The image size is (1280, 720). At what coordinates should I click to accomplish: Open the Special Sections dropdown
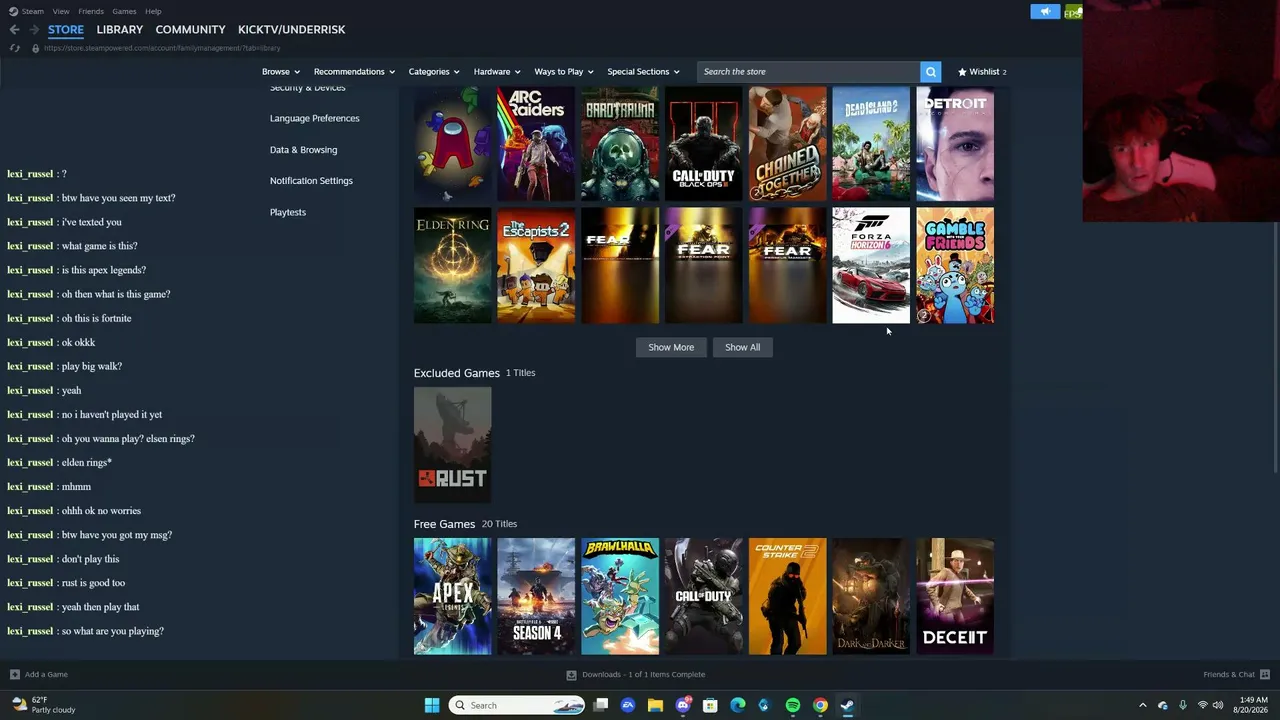click(x=643, y=72)
